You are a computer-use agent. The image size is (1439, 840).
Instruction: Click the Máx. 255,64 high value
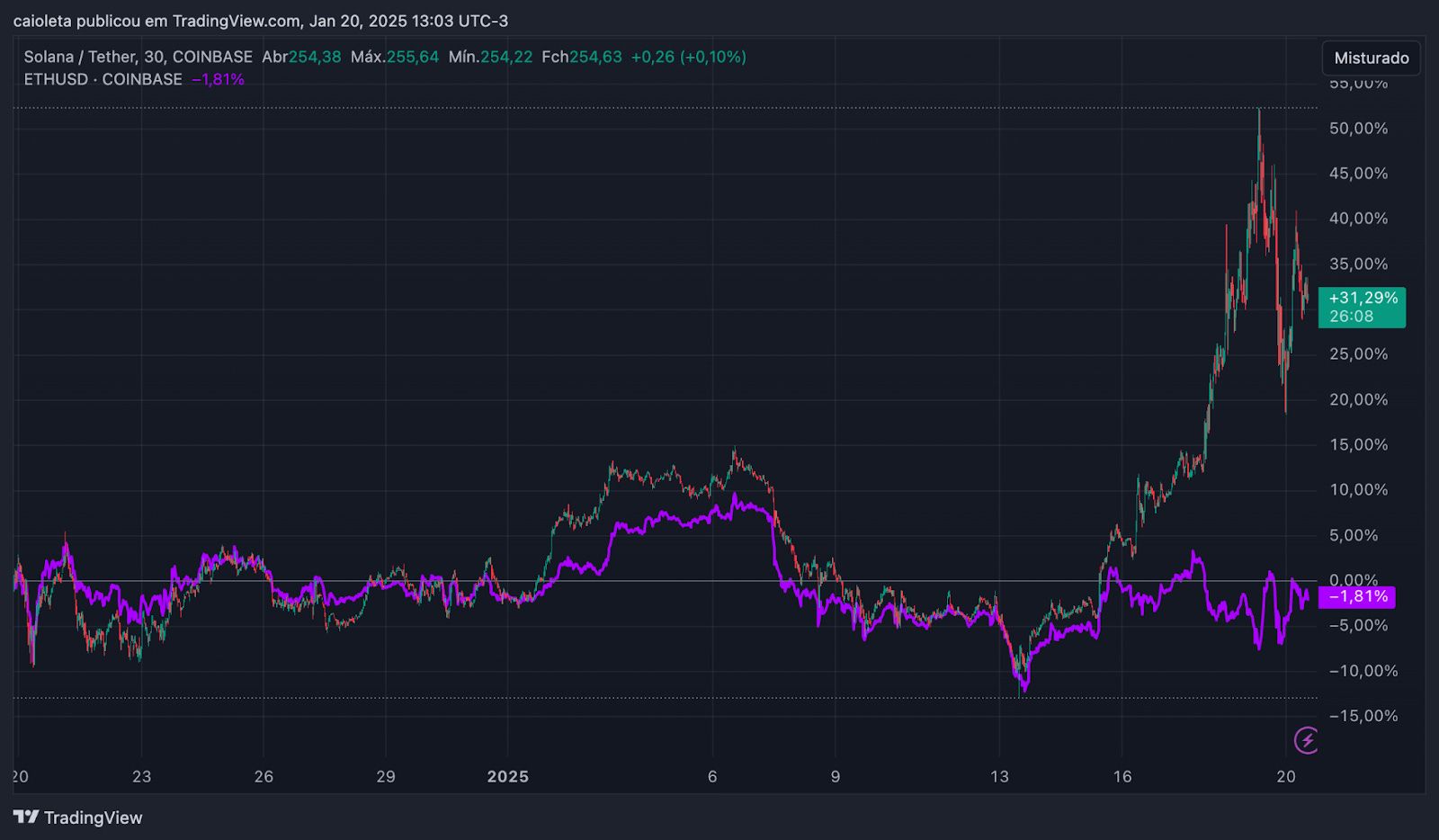coord(395,57)
